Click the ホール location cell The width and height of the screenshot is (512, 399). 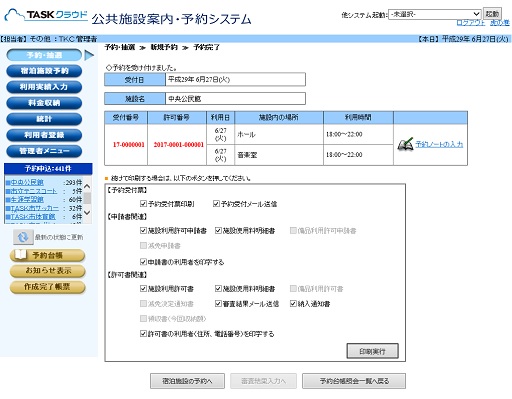point(279,134)
